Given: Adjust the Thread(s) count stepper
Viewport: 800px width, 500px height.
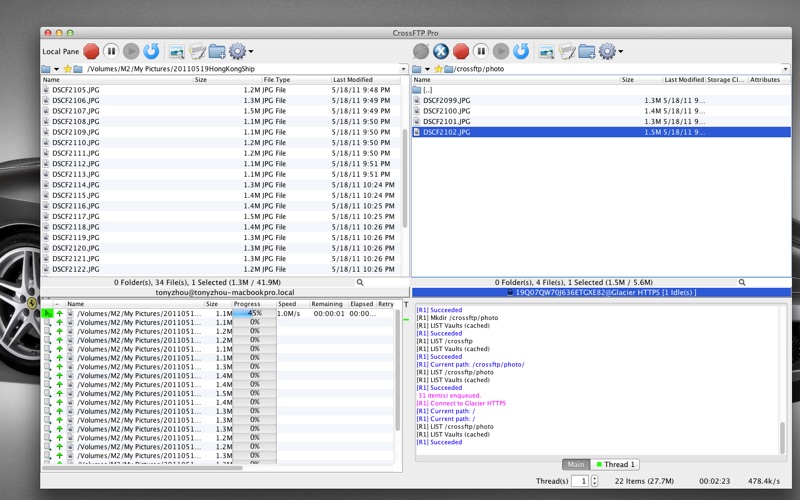Looking at the screenshot, I should (x=596, y=481).
